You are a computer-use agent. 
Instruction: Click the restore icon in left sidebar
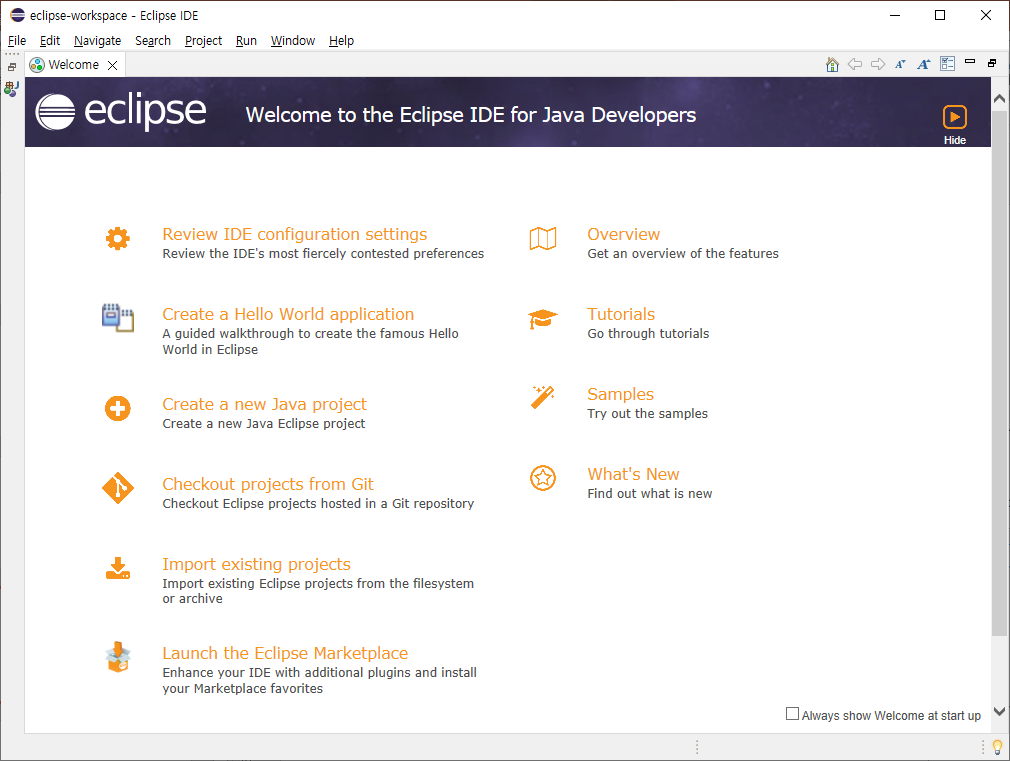[x=12, y=67]
